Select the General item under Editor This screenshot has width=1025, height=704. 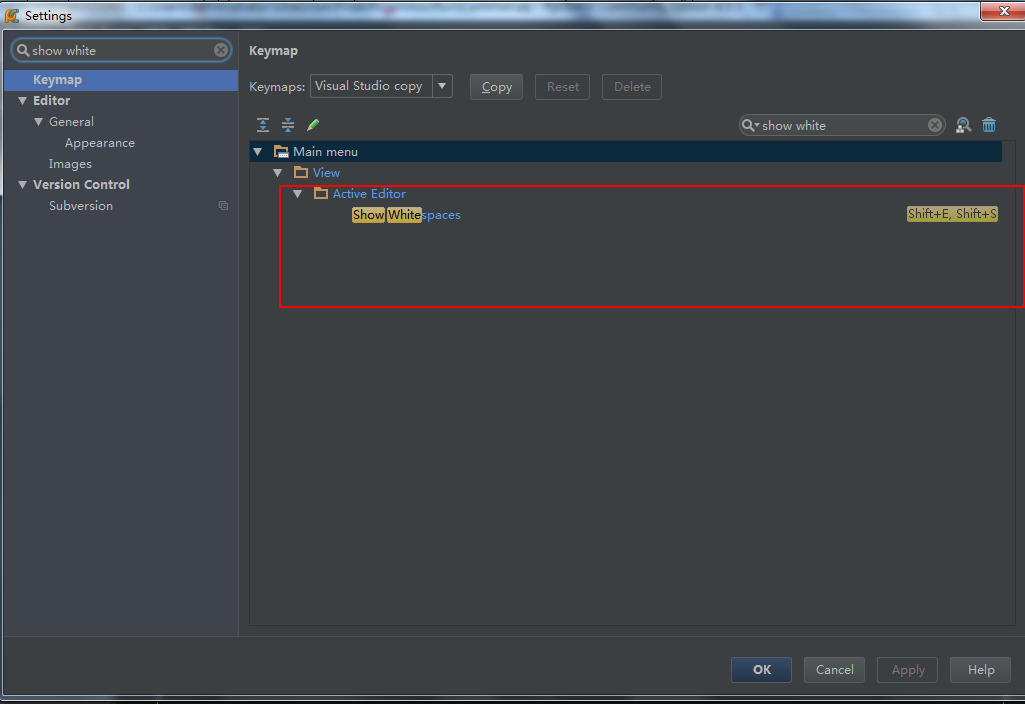tap(71, 122)
